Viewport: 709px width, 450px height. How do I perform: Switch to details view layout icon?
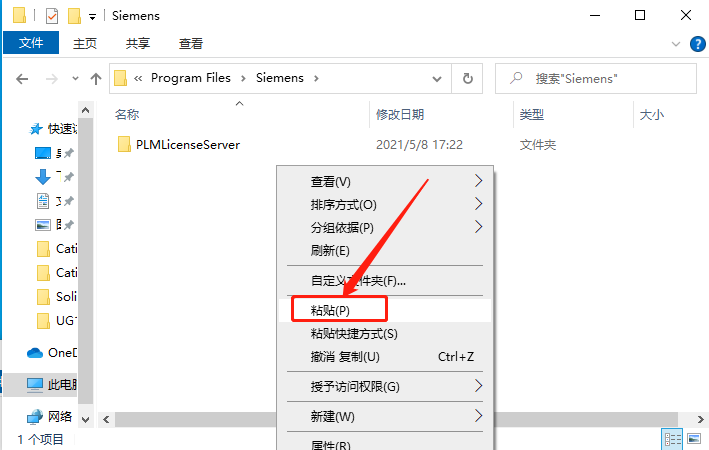coord(673,439)
